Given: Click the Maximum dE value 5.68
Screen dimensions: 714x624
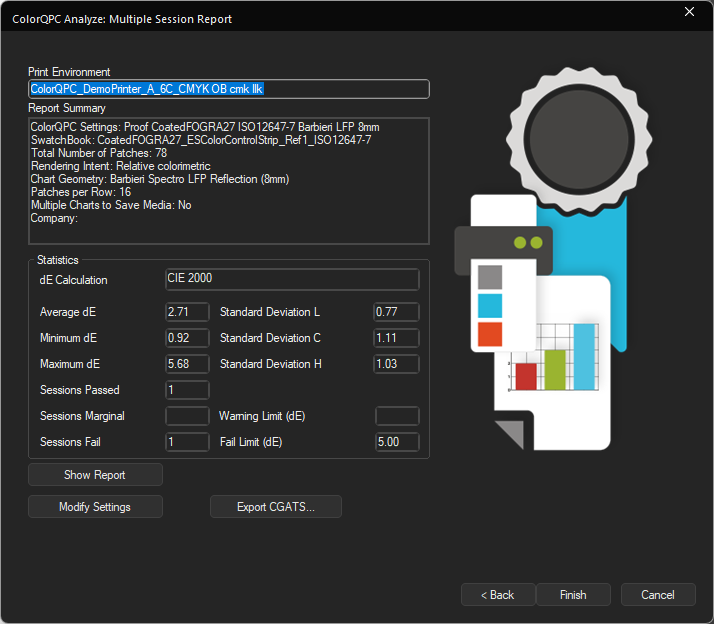Looking at the screenshot, I should click(187, 364).
